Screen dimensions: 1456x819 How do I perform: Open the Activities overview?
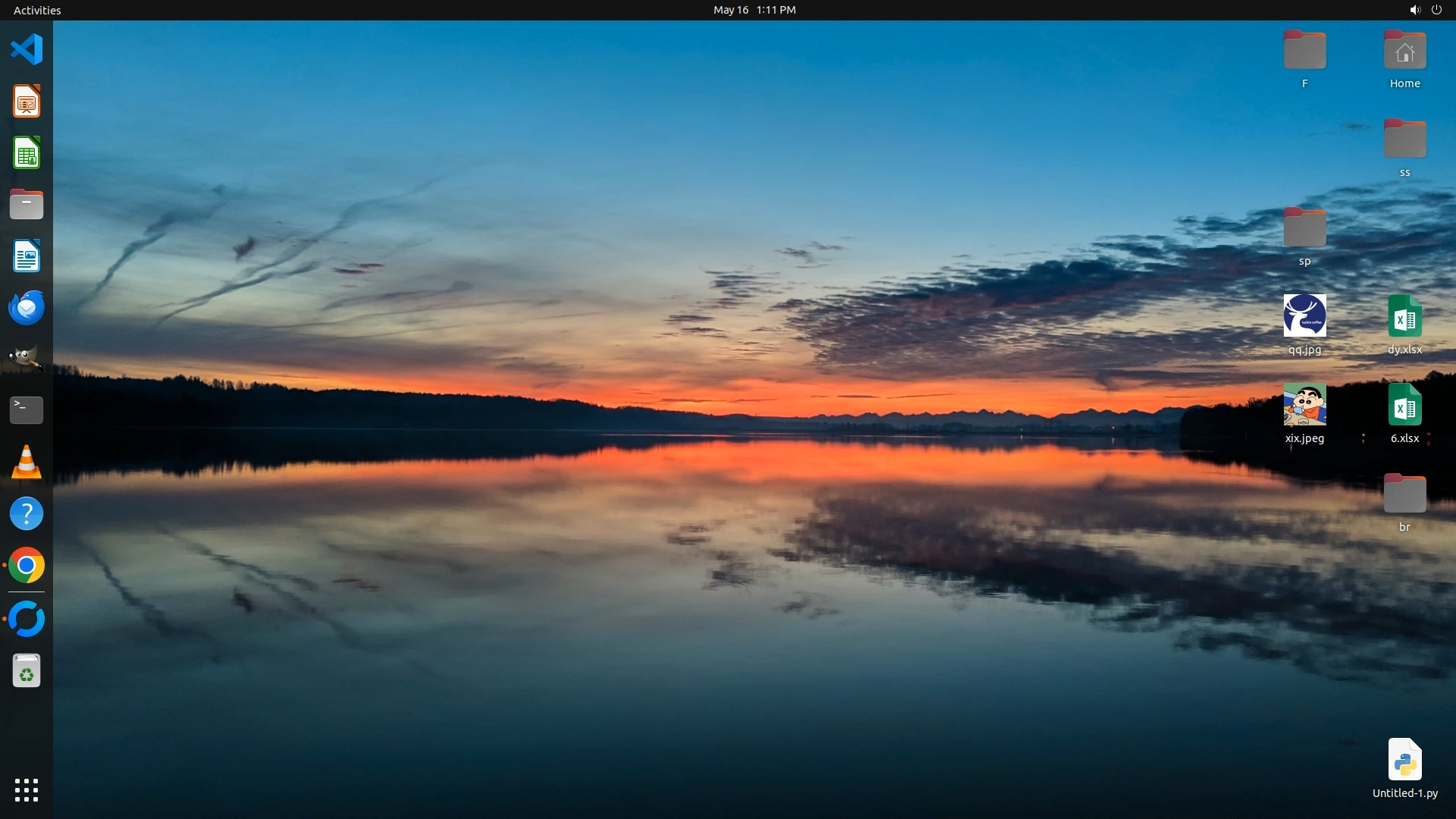37,10
